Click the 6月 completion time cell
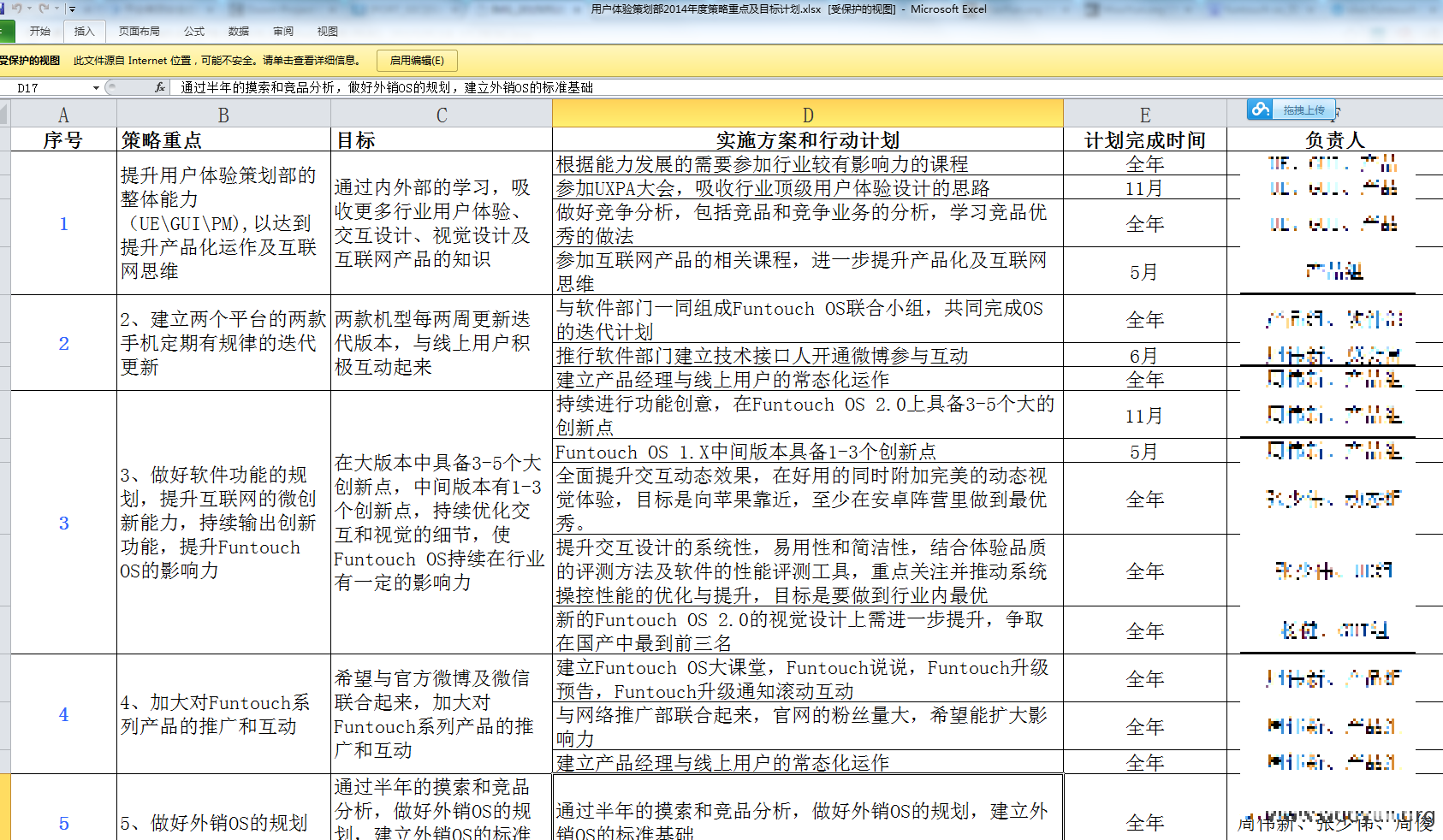The height and width of the screenshot is (840, 1443). tap(1145, 355)
